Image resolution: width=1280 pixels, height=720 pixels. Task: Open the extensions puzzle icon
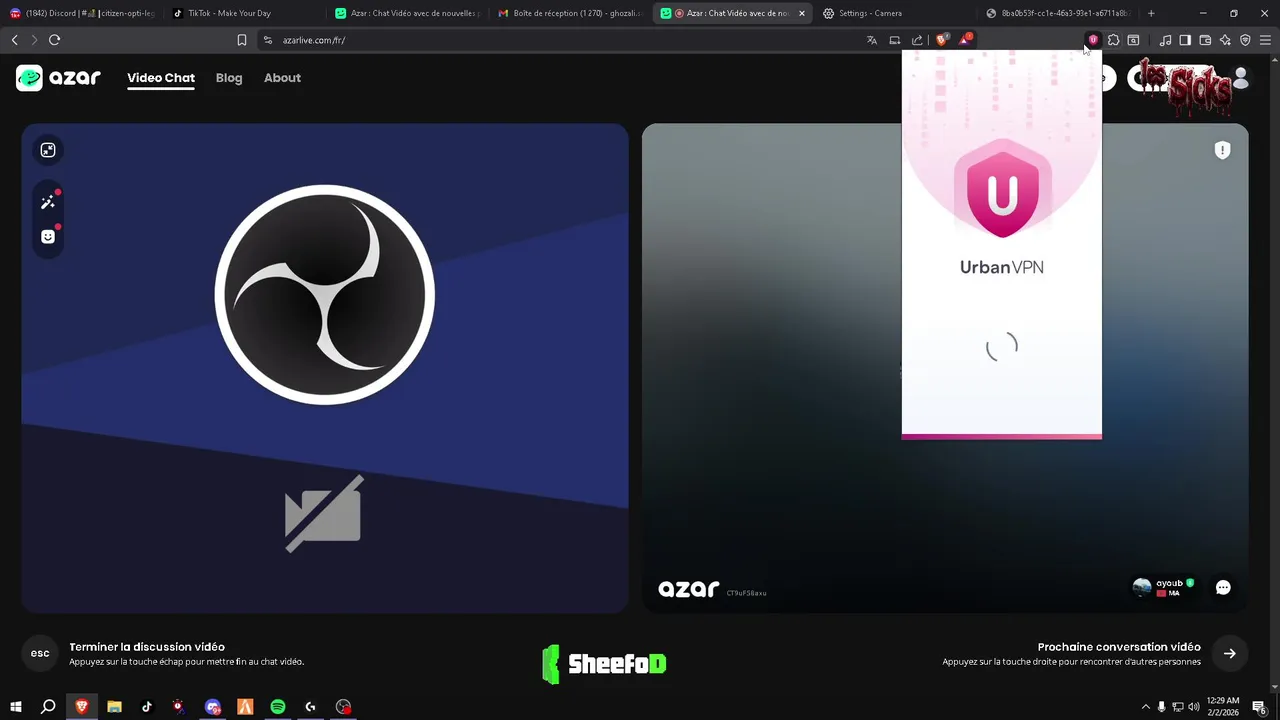coord(1113,40)
